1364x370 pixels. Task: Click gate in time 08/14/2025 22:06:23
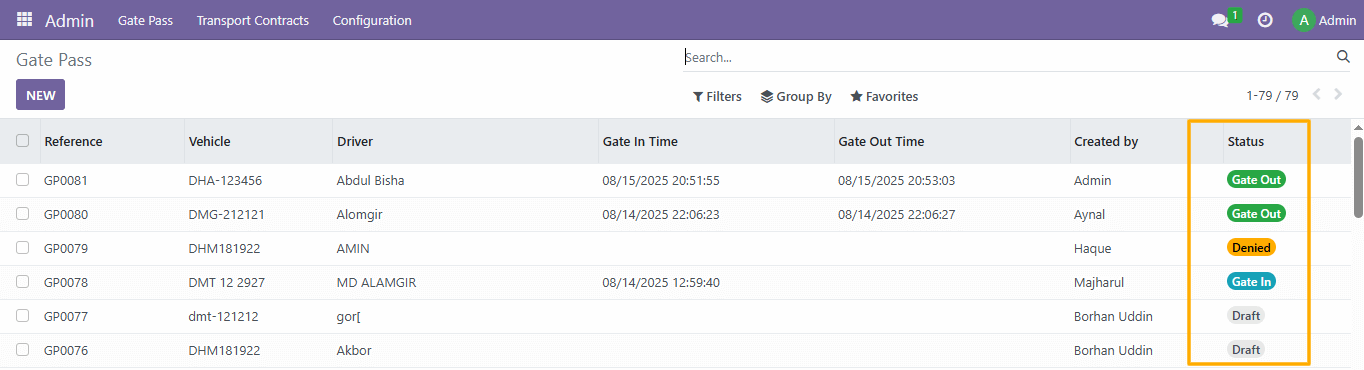click(x=661, y=215)
